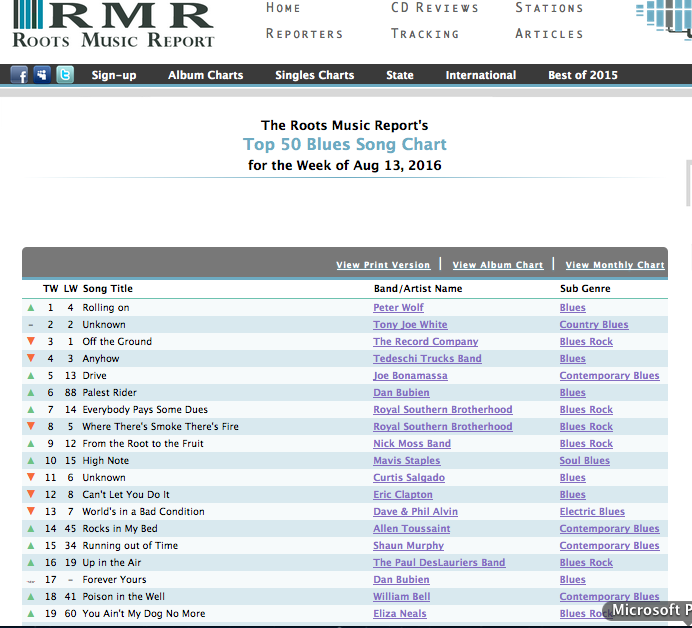Open The Paul DesLauriers Band link
Screen dimensions: 692x628
pyautogui.click(x=440, y=563)
